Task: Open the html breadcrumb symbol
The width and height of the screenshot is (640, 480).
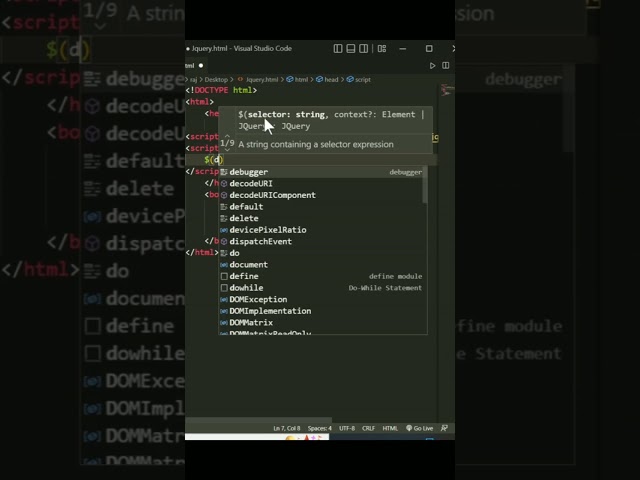Action: [x=297, y=80]
